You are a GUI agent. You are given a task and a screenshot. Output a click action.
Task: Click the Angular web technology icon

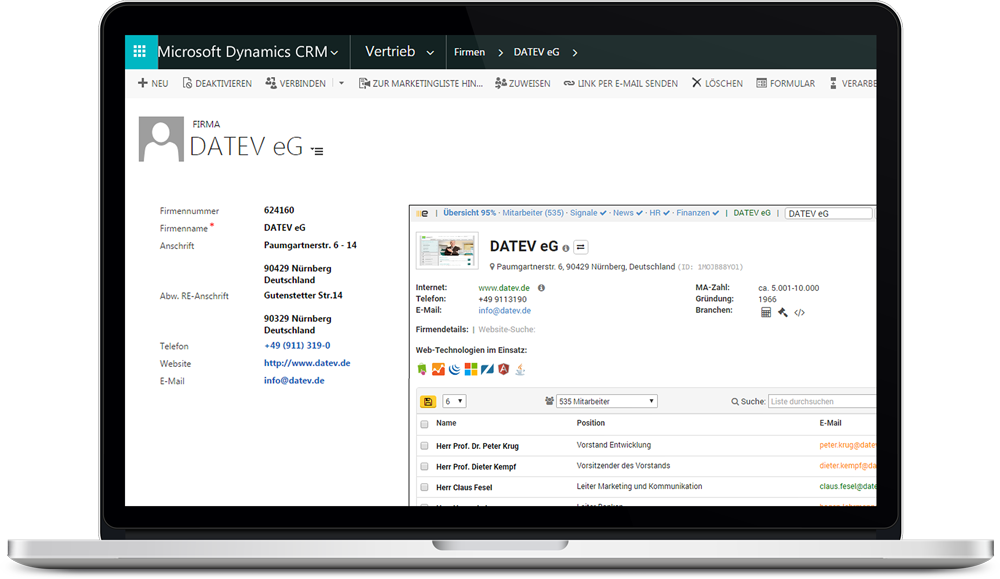[x=502, y=368]
